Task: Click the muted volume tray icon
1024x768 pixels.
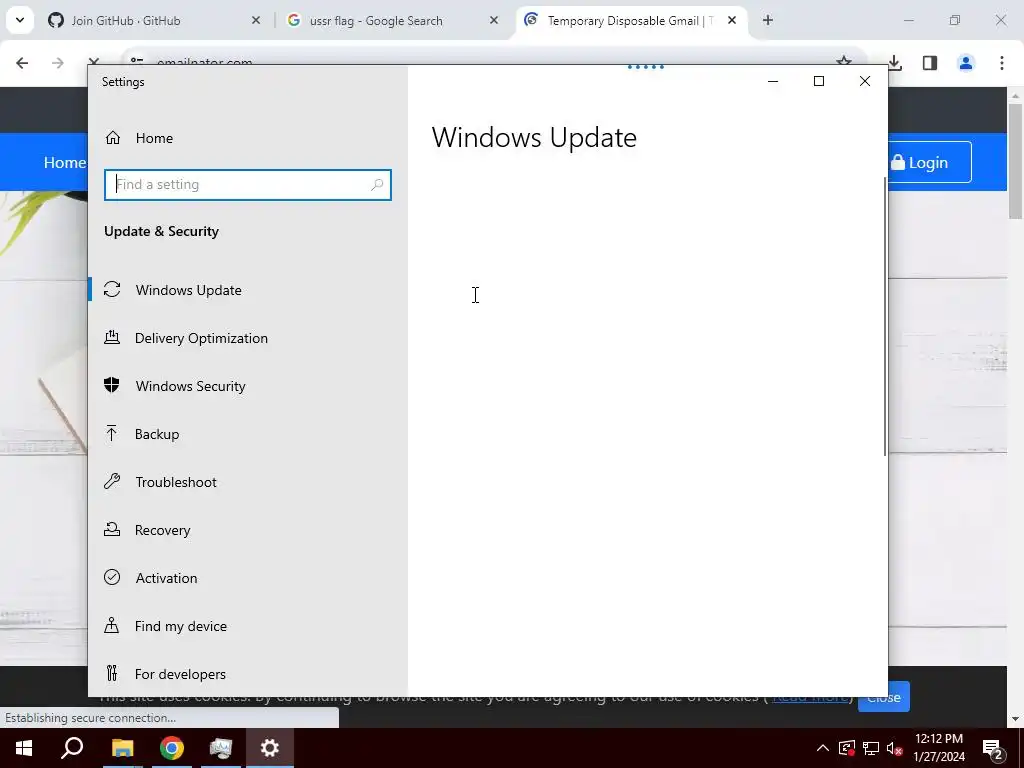Action: 895,748
